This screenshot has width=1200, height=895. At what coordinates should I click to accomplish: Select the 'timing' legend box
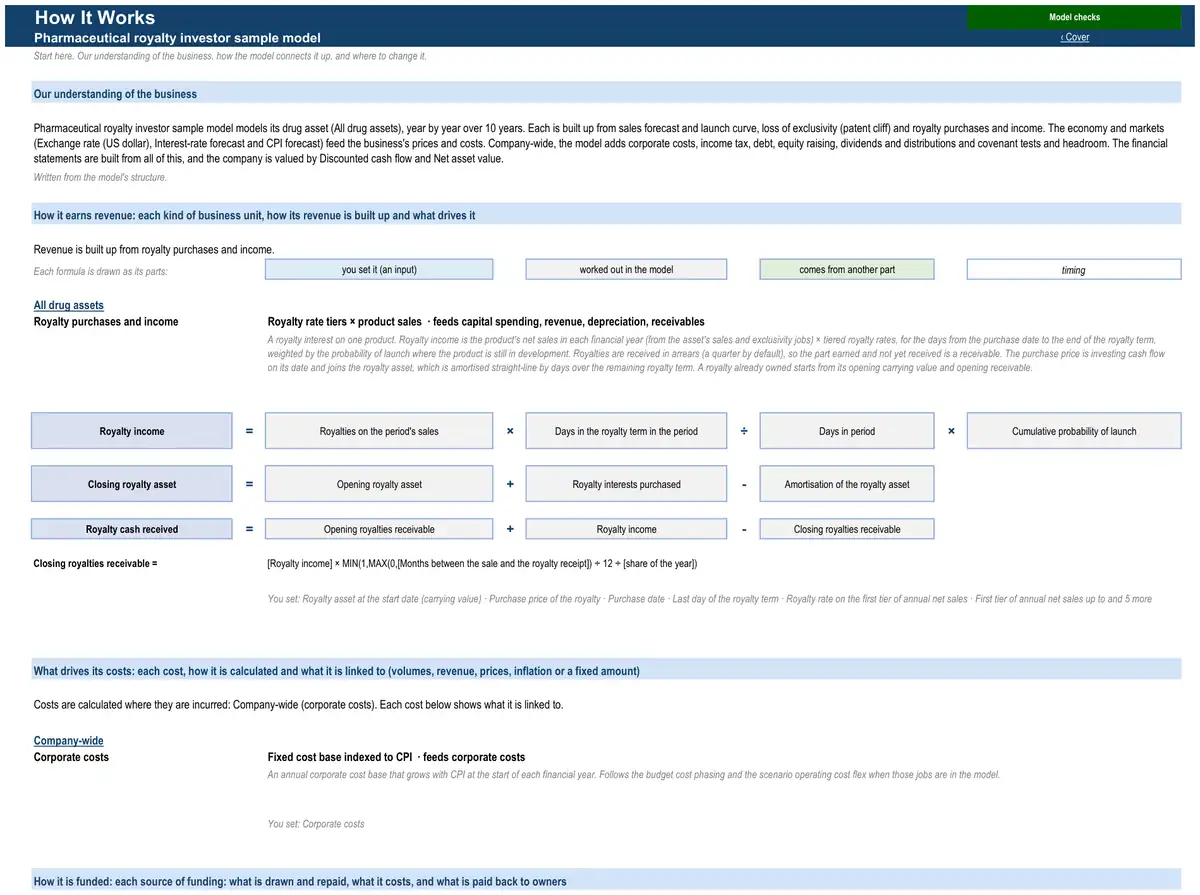1074,269
